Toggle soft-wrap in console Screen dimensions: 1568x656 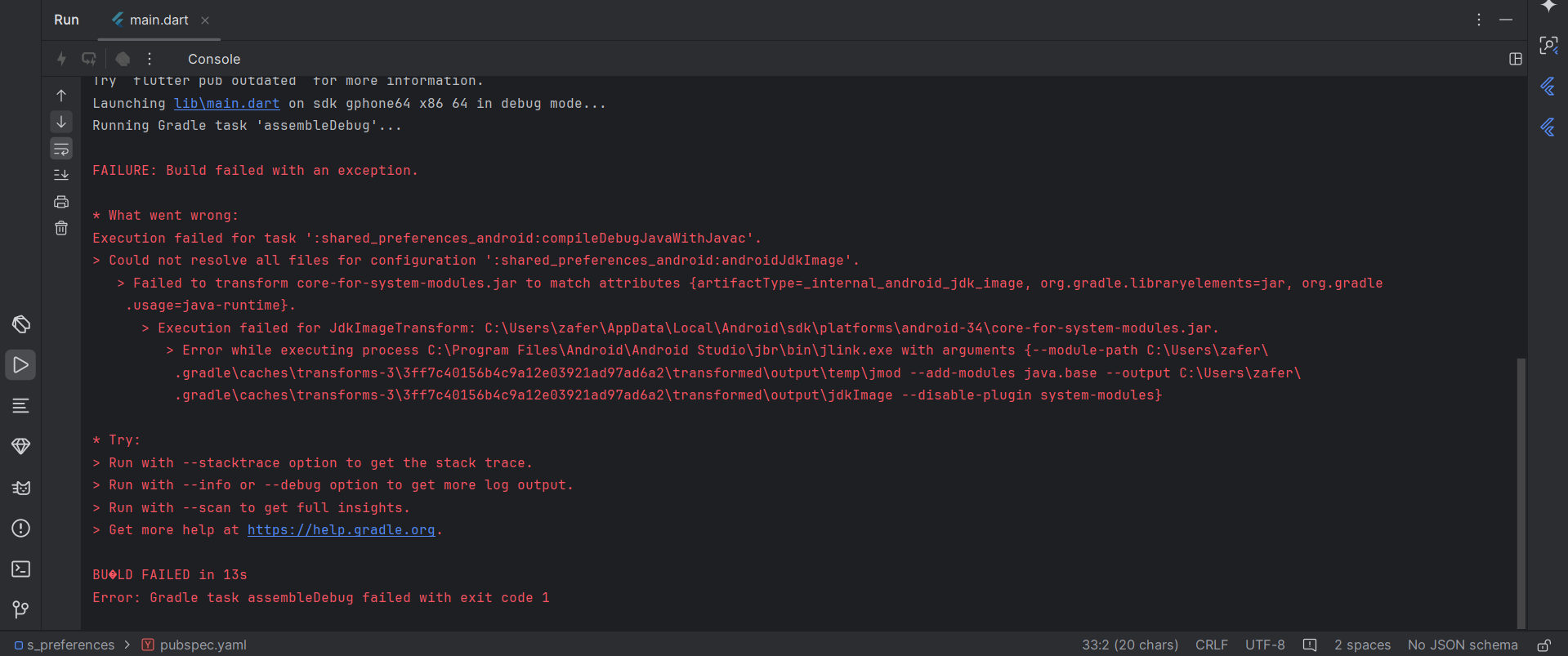tap(61, 149)
